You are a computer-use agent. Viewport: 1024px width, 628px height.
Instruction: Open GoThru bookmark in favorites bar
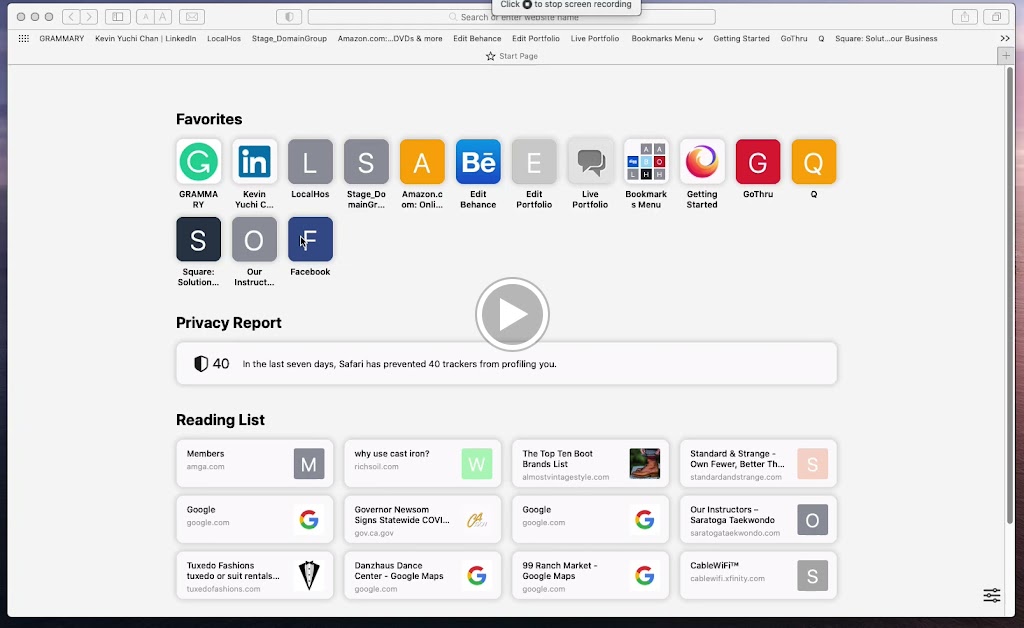pyautogui.click(x=794, y=39)
